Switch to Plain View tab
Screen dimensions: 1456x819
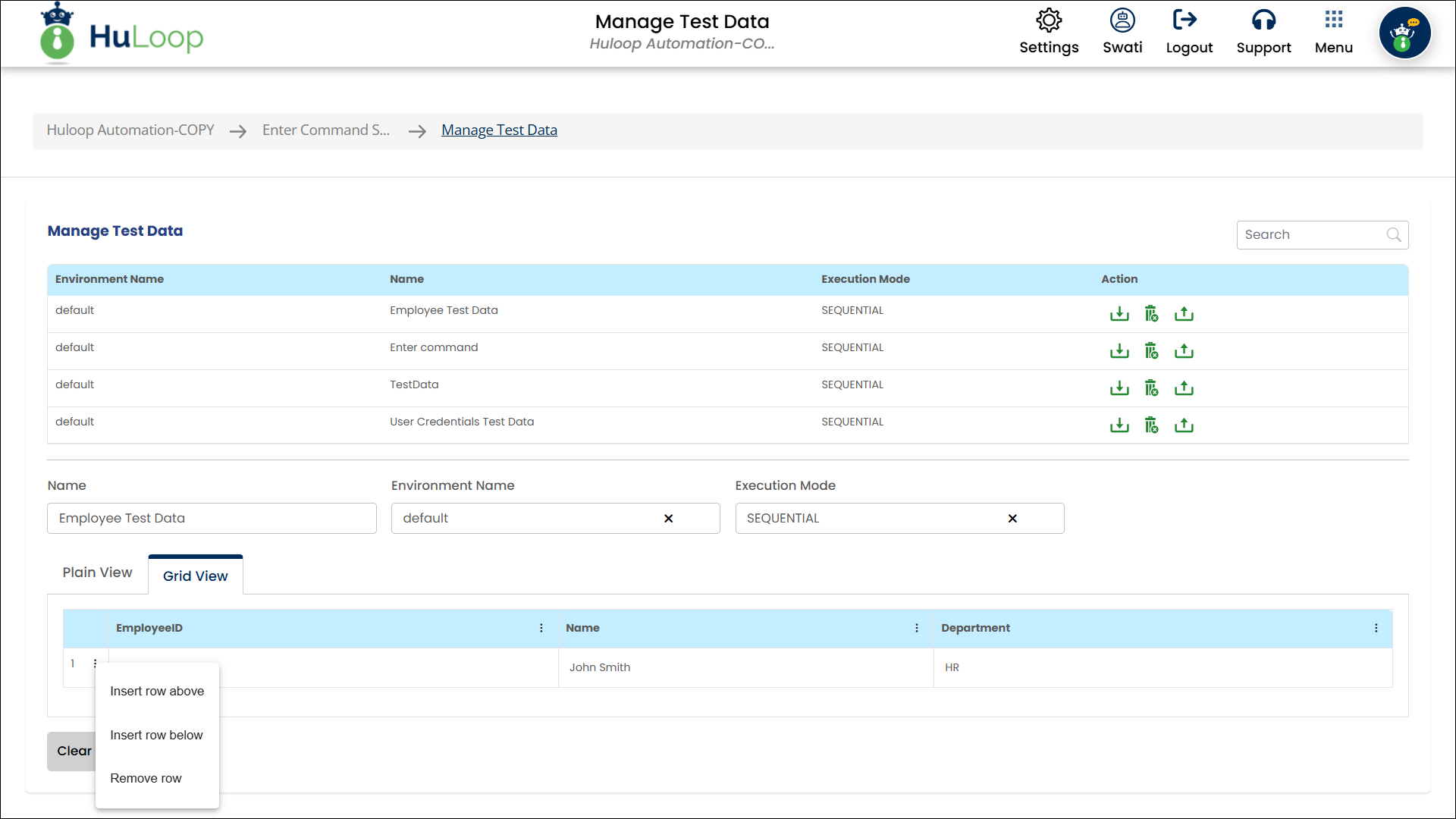click(x=97, y=573)
